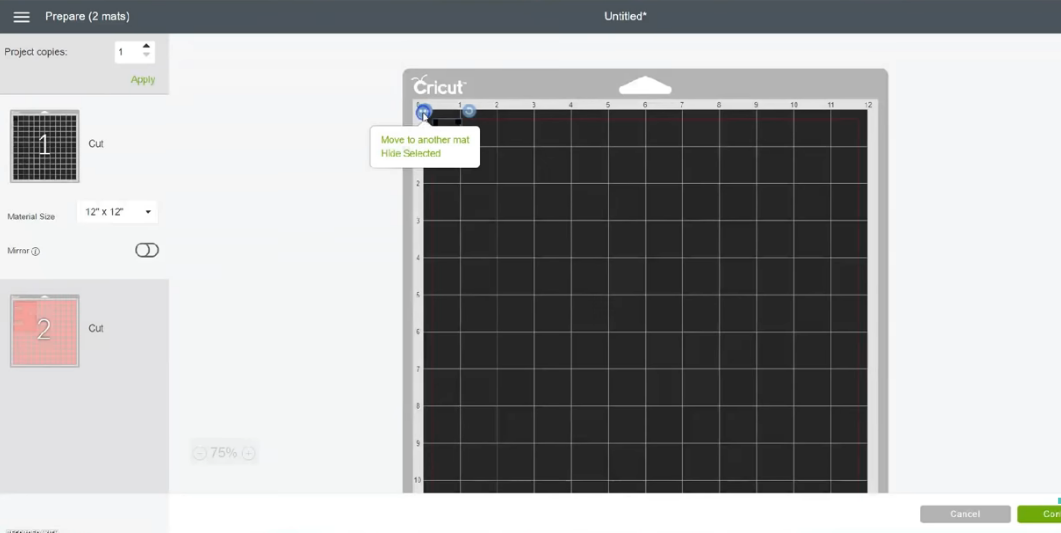
Task: Increase project copies with up arrow
Action: click(x=146, y=46)
